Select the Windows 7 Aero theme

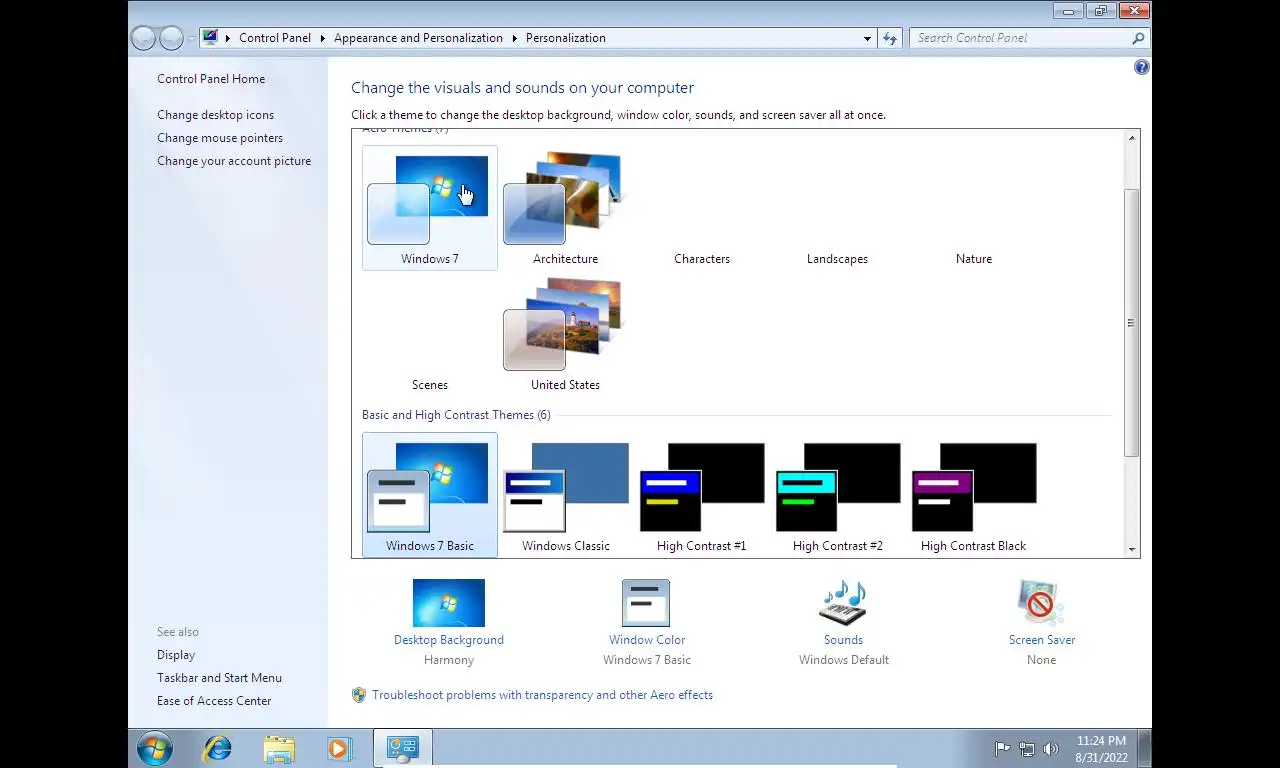(430, 208)
